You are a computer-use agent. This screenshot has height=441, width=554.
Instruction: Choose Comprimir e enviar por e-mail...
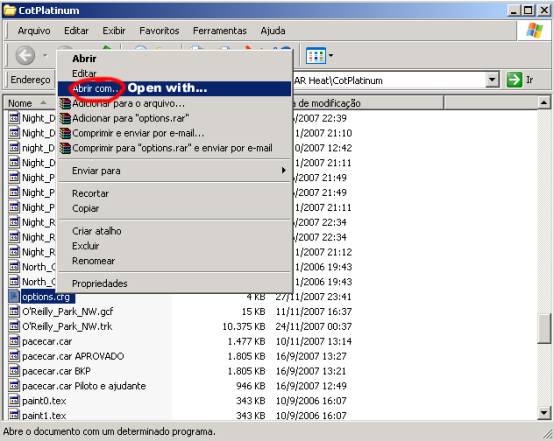pos(175,133)
